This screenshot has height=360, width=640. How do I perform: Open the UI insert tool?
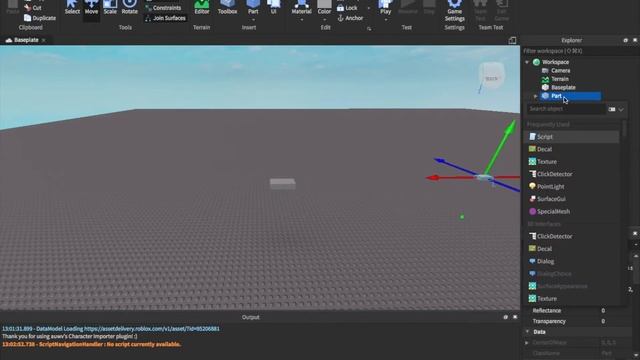pos(273,7)
